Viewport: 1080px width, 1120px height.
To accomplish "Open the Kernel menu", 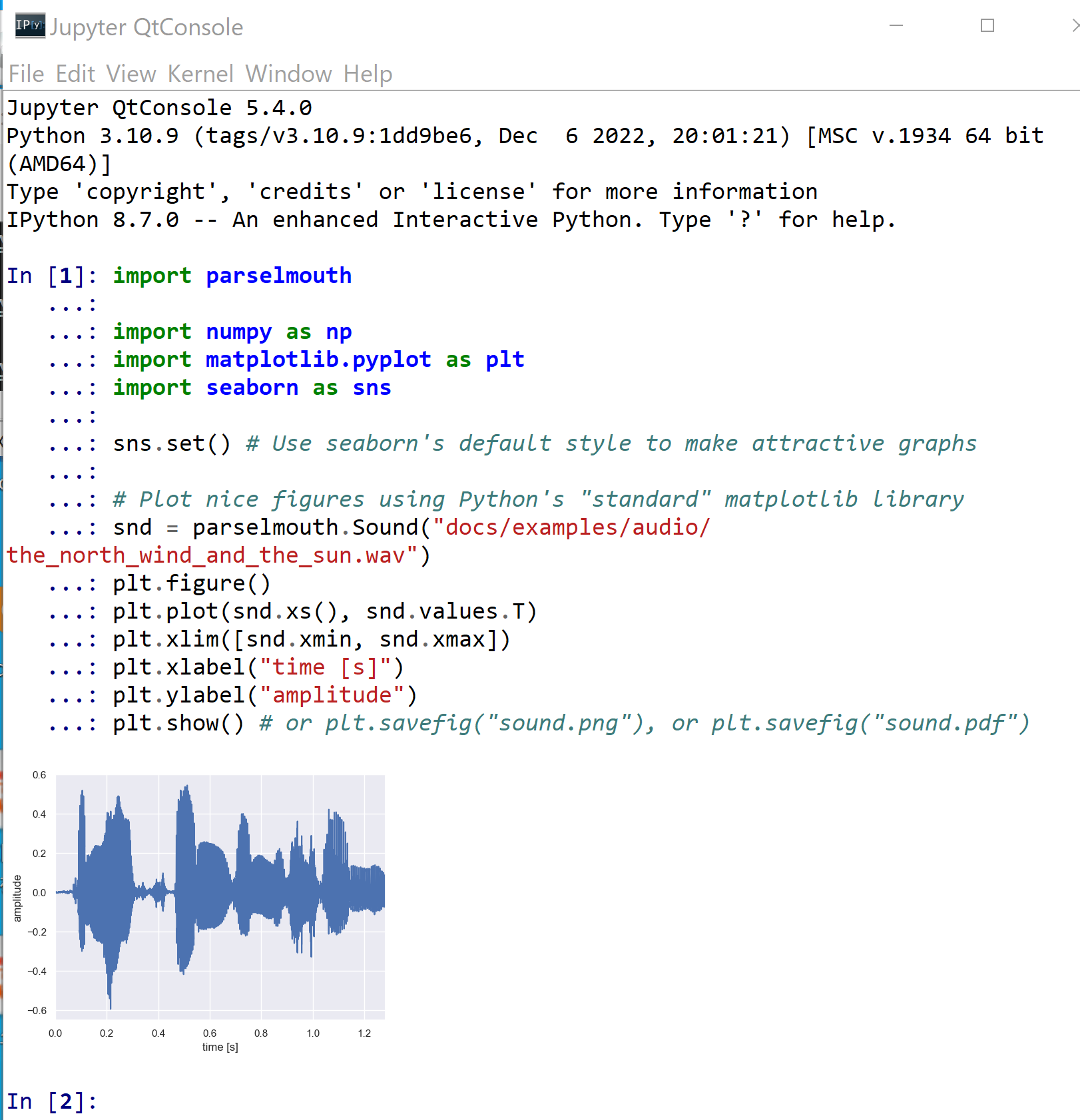I will point(200,74).
